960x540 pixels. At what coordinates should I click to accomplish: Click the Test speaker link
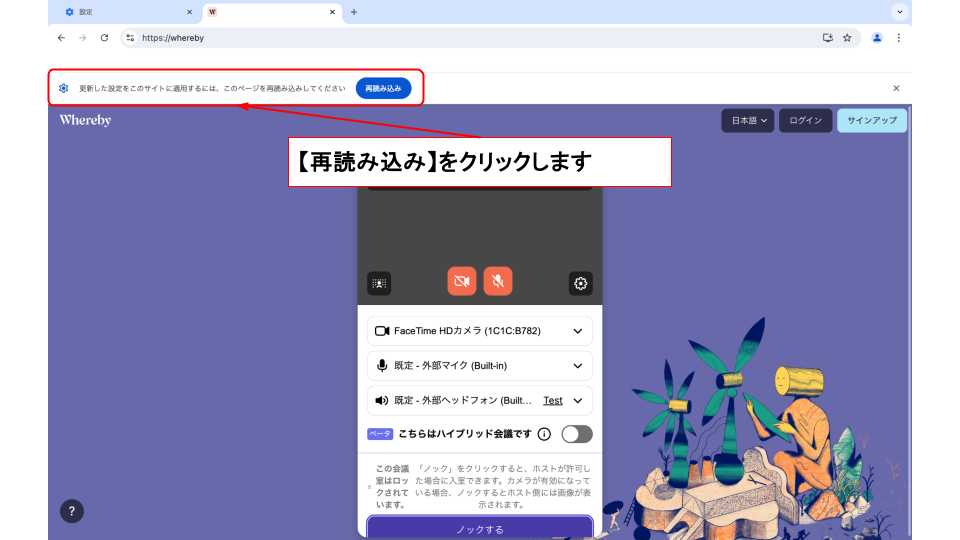tap(552, 400)
